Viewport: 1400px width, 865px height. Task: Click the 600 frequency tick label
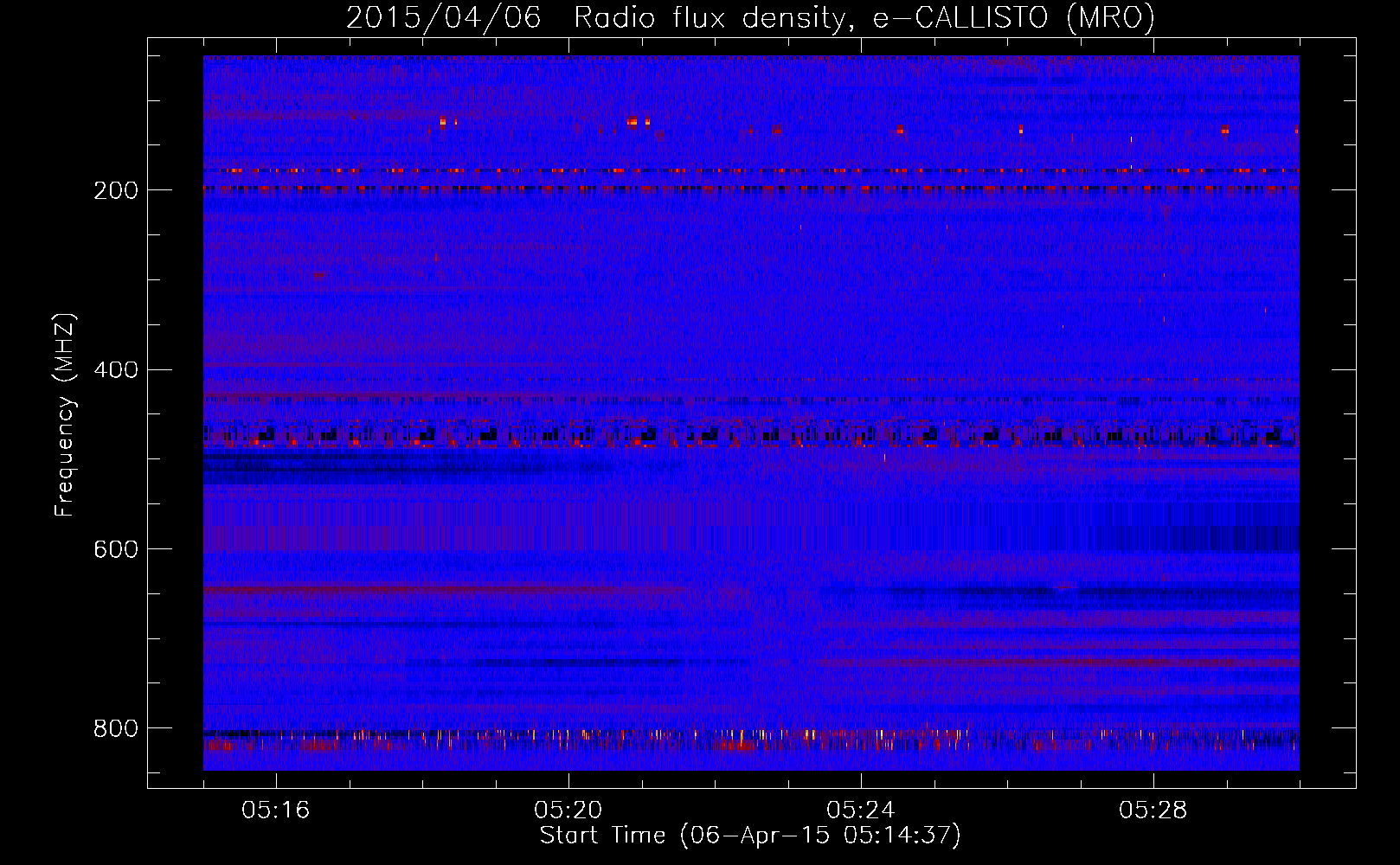click(x=115, y=549)
